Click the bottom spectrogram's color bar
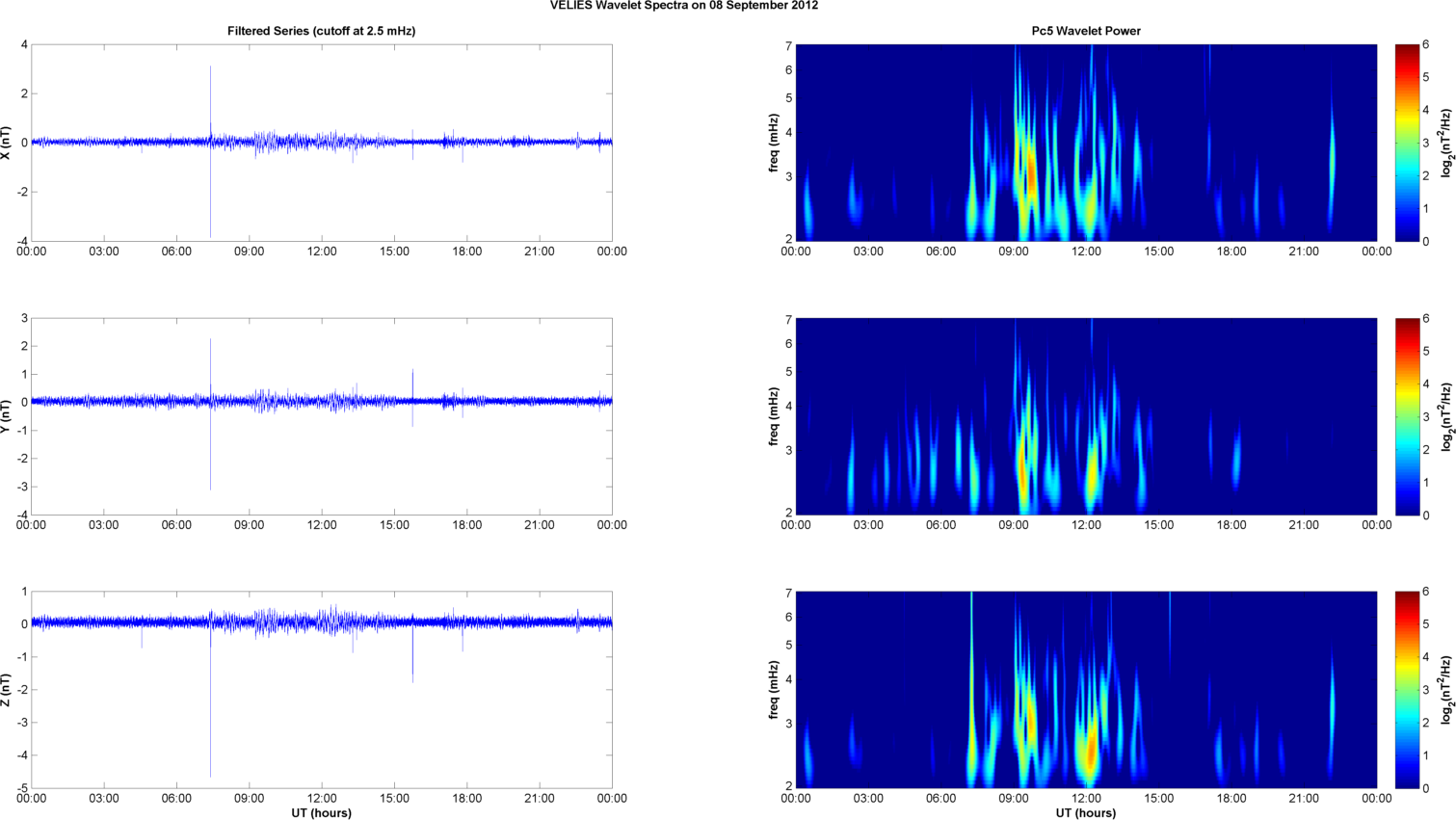The height and width of the screenshot is (820, 1456). click(x=1407, y=690)
